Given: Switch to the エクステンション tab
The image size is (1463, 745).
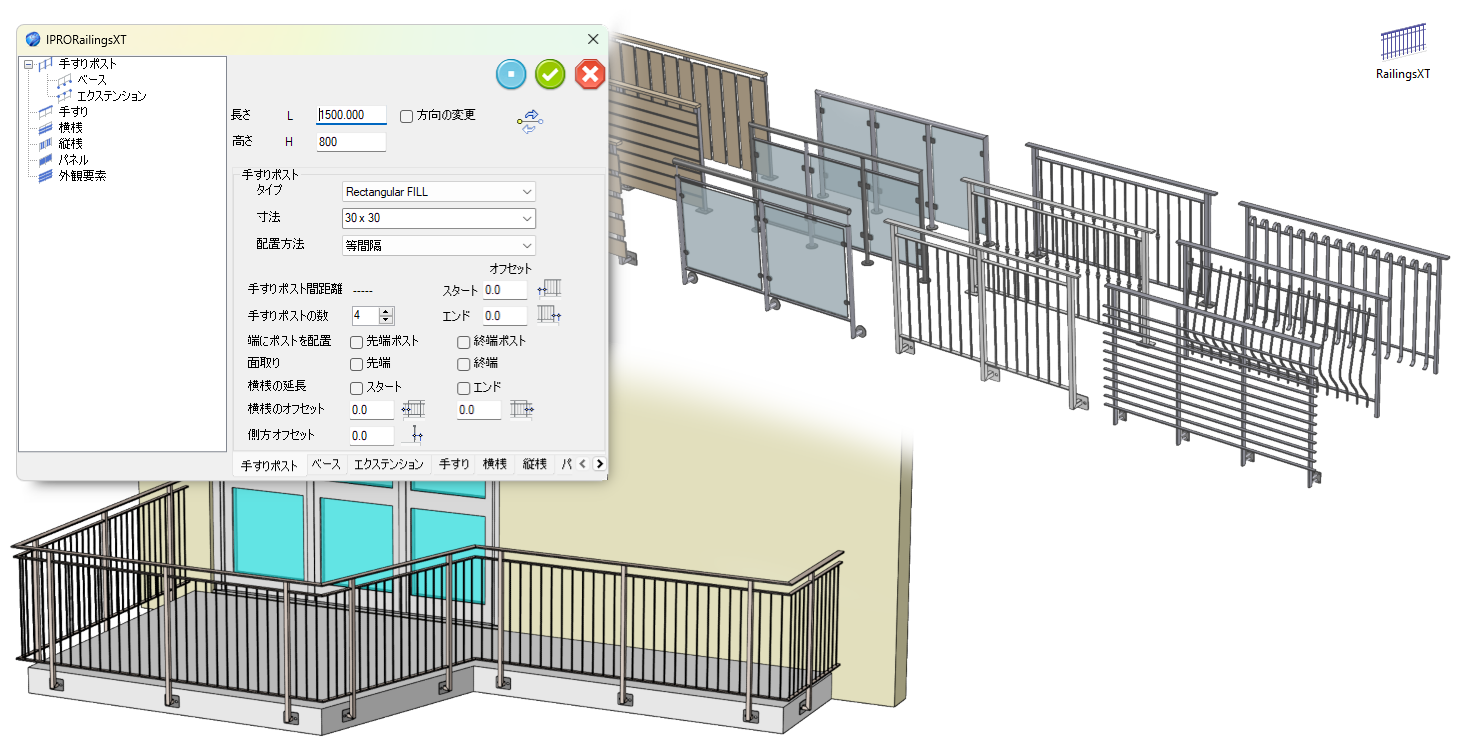Looking at the screenshot, I should [389, 464].
